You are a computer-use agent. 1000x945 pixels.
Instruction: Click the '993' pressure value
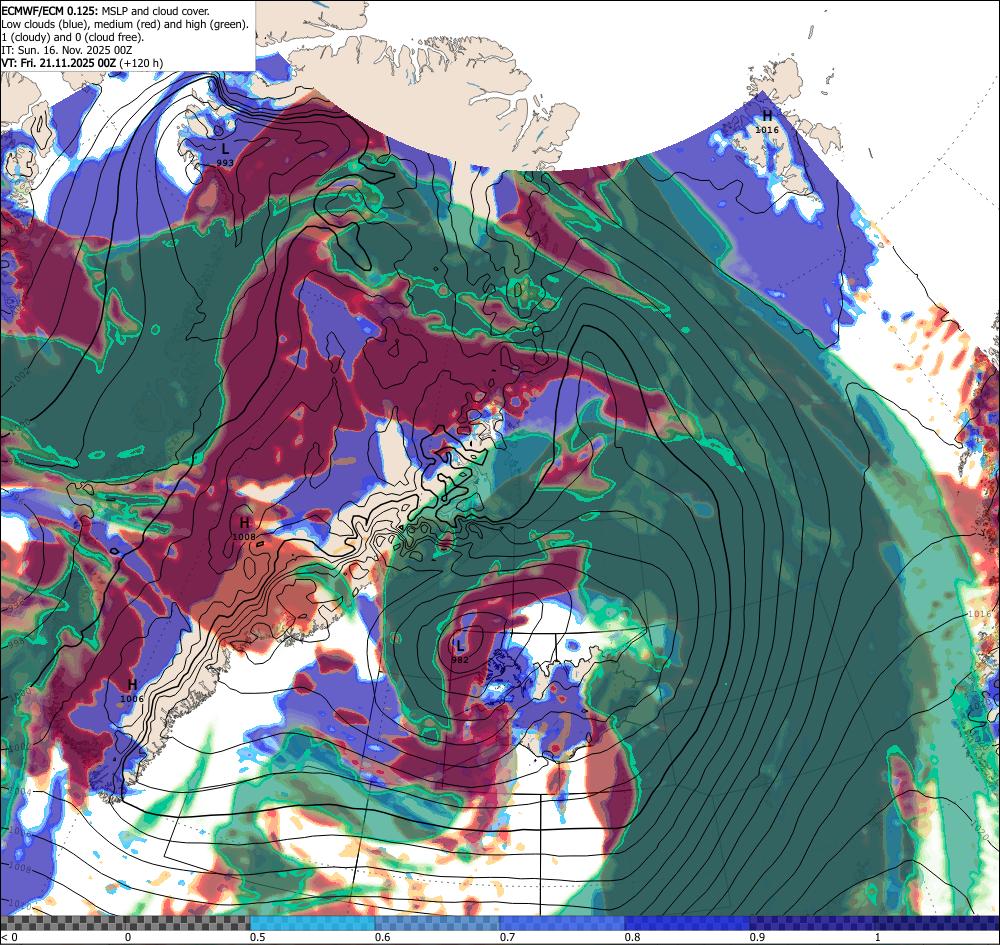click(225, 163)
